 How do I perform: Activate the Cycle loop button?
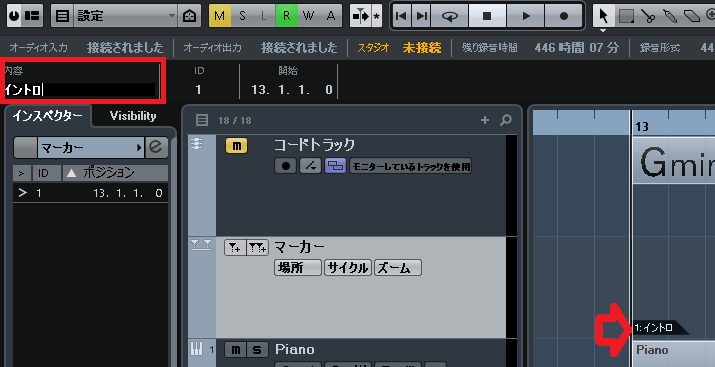(451, 16)
